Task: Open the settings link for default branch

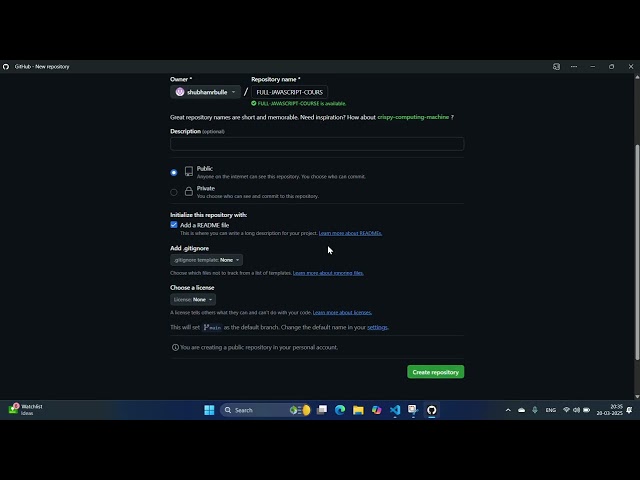Action: pyautogui.click(x=377, y=327)
